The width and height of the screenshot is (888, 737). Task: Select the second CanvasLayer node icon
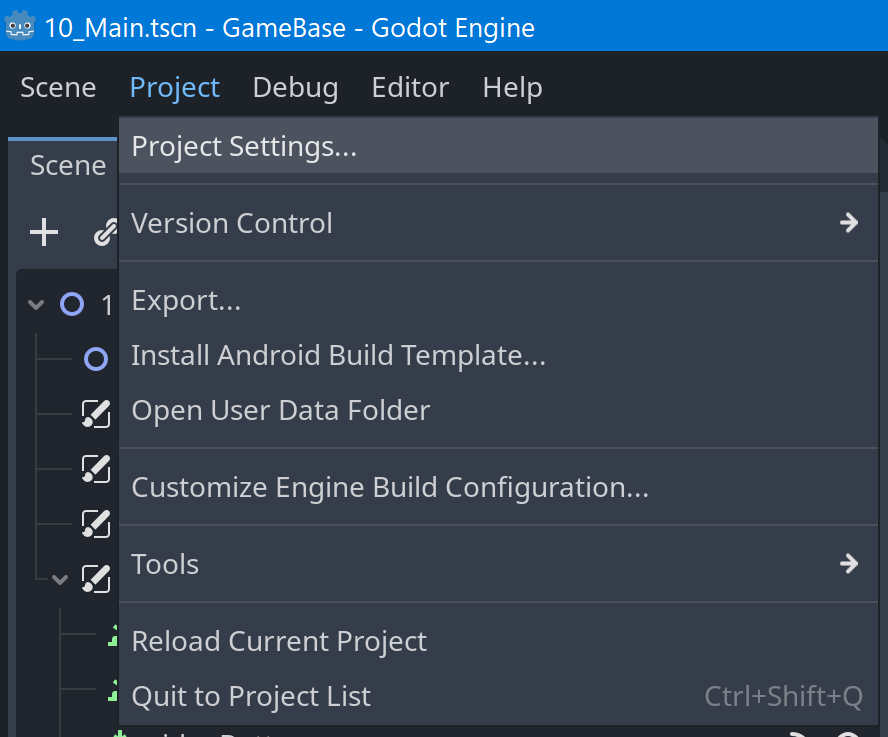pyautogui.click(x=95, y=467)
